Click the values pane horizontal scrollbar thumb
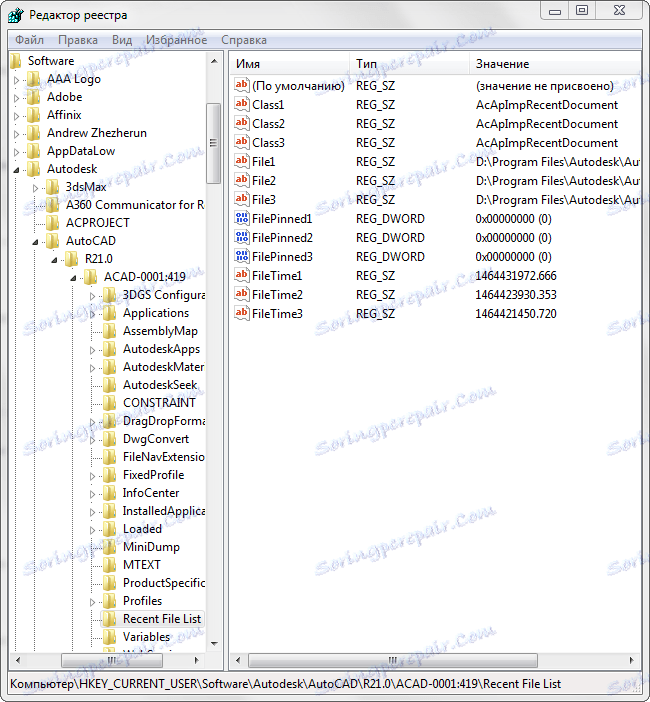Viewport: 650px width, 702px height. pyautogui.click(x=393, y=660)
